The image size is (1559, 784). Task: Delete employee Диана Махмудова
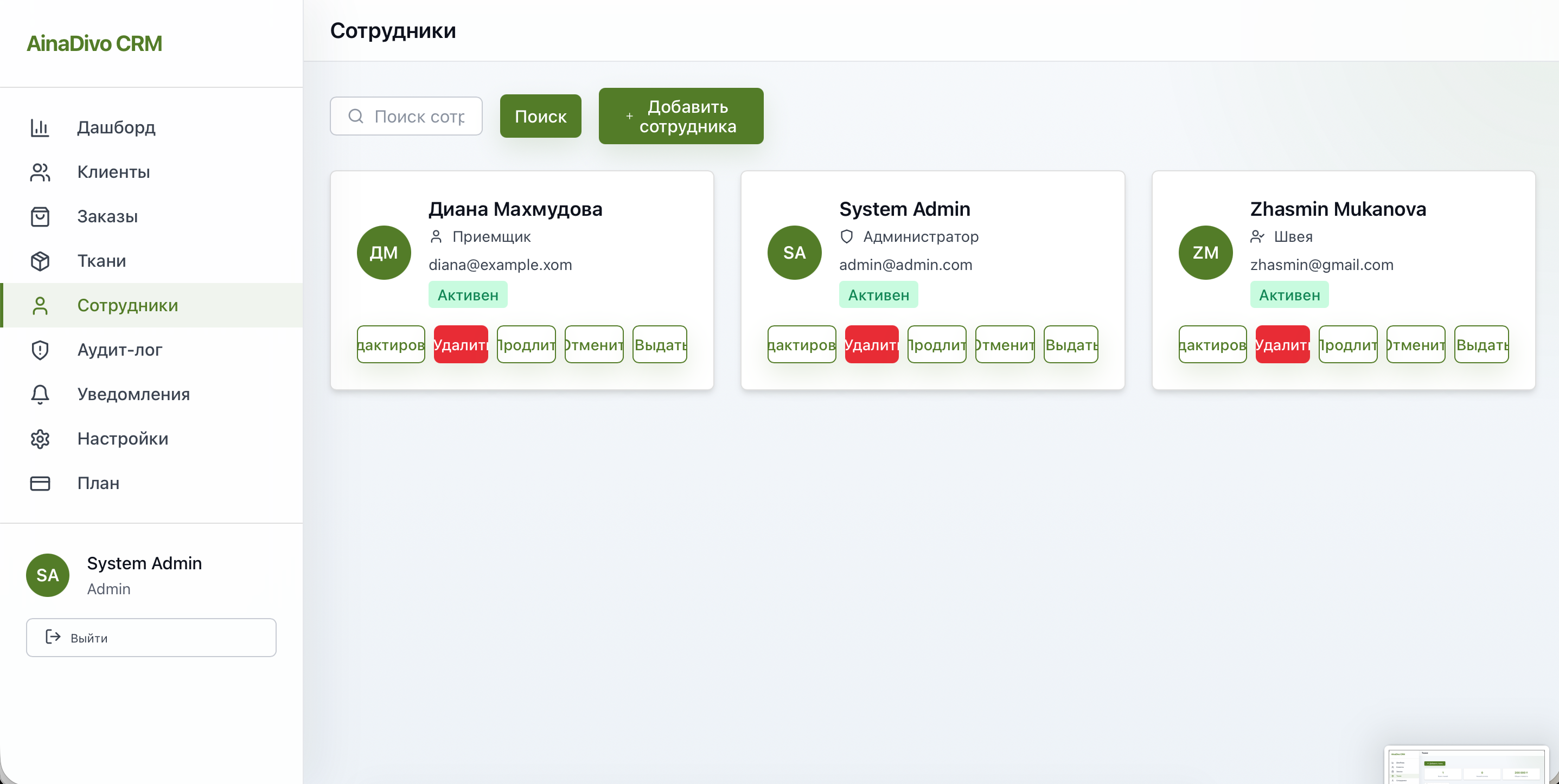461,345
